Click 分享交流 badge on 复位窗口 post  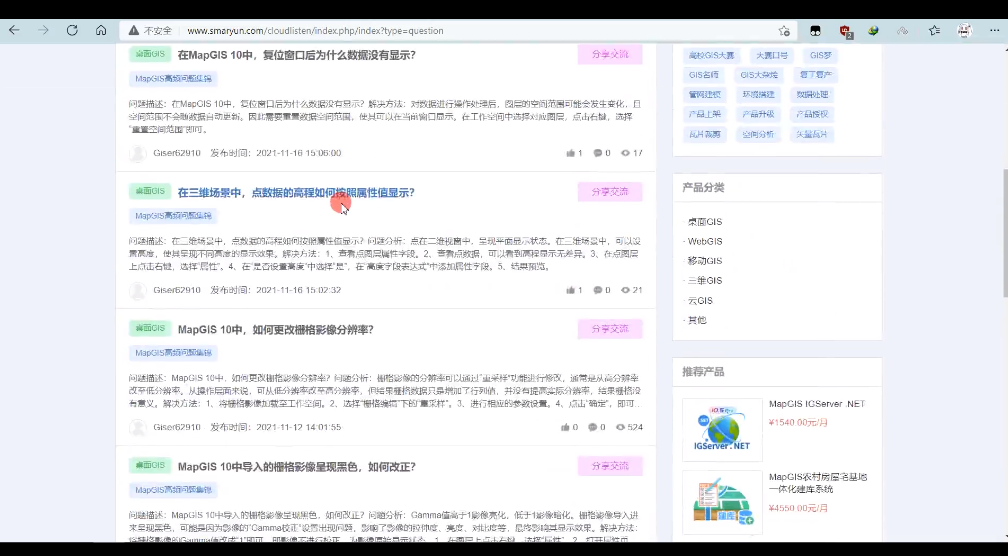point(610,55)
